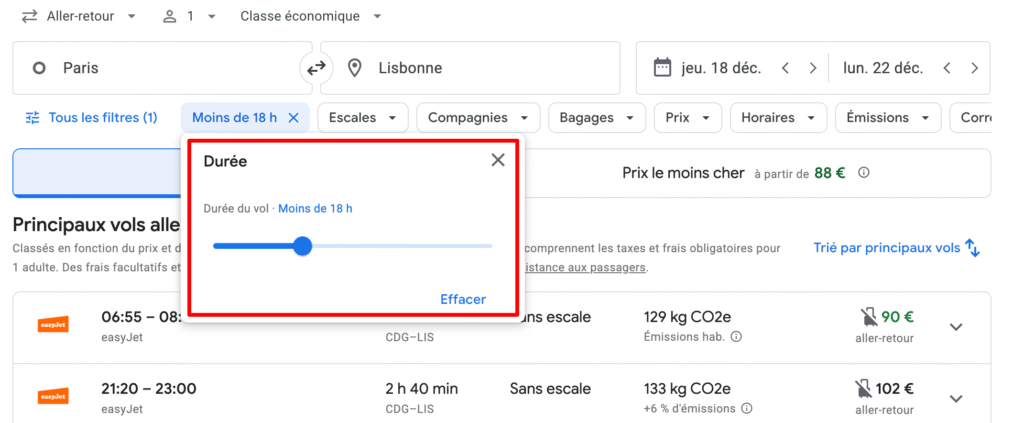Open the Classe économique dropdown
The image size is (1024, 423).
click(311, 16)
